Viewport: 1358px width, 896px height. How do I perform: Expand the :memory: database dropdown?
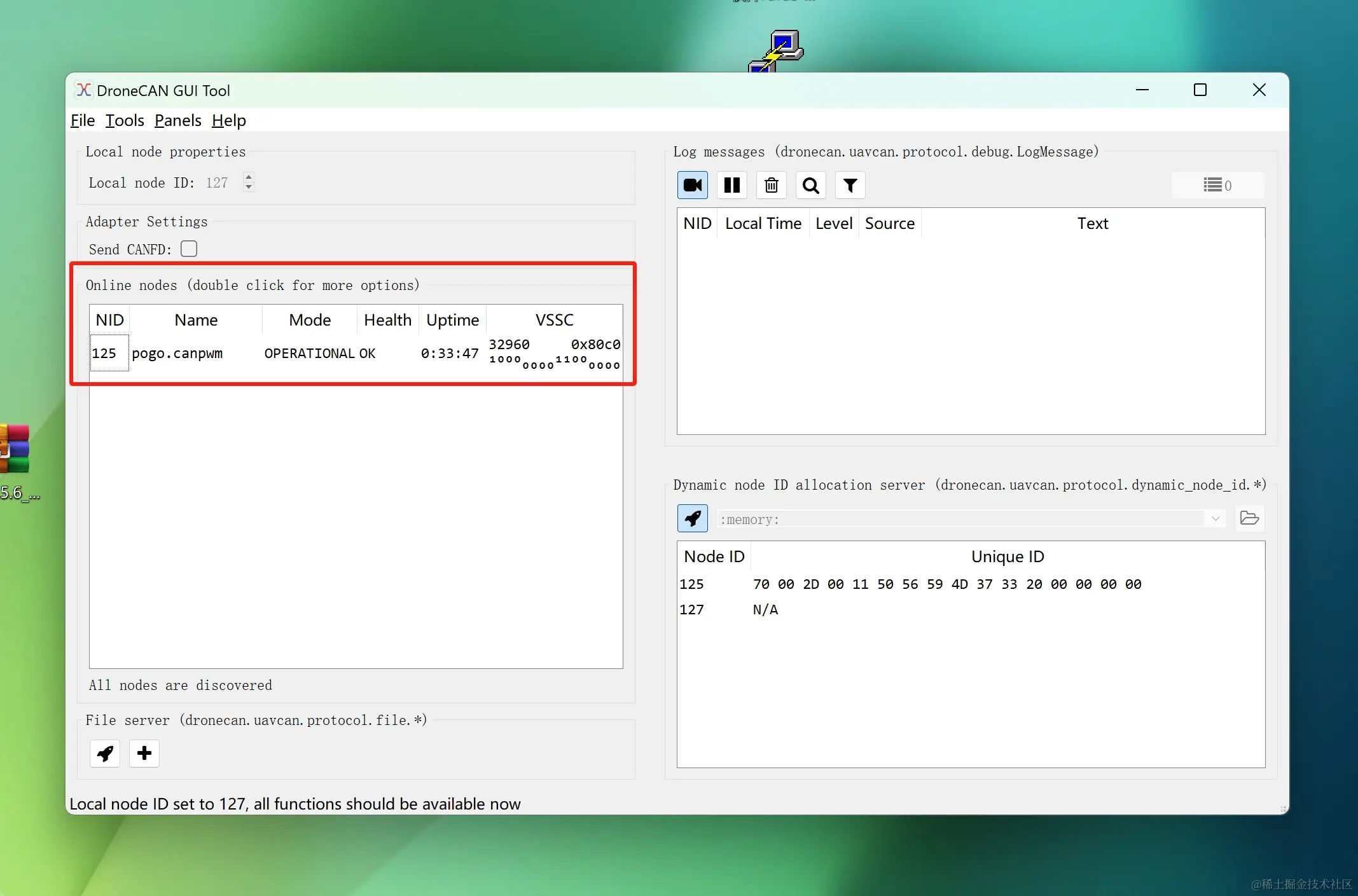point(1215,519)
